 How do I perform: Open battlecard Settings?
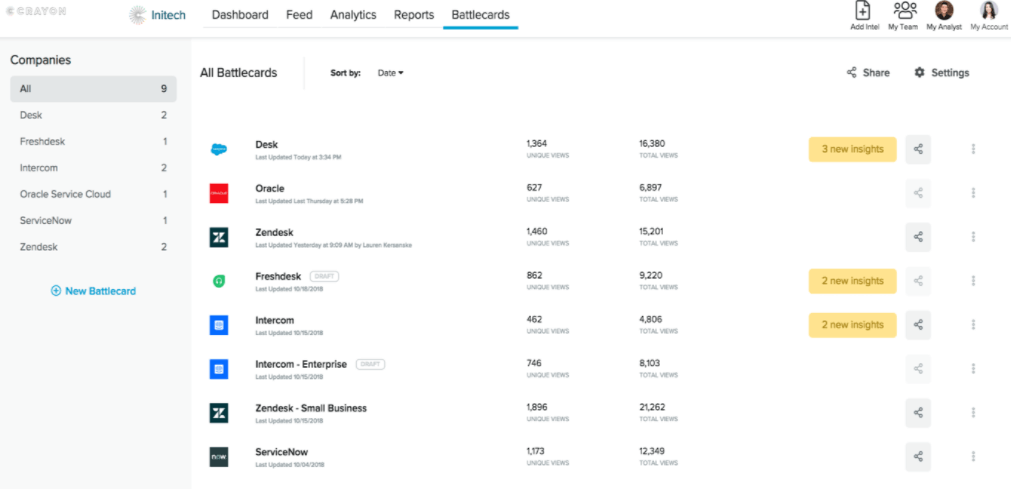tap(941, 73)
